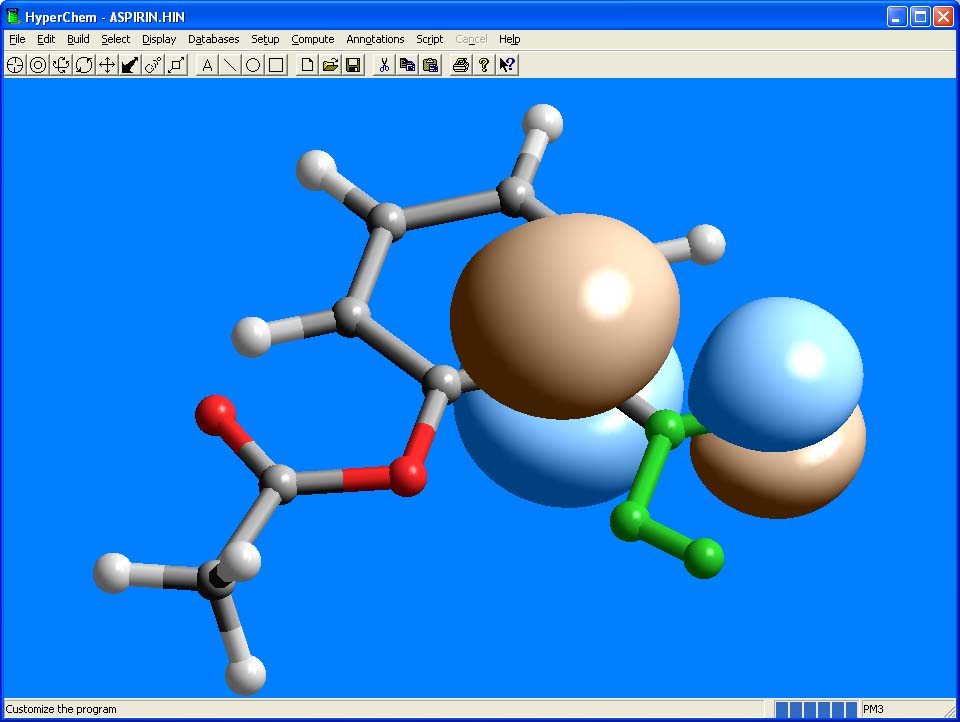Activate the Rotate out-of-plane tool
Screen dimensions: 960x722
[x=61, y=65]
